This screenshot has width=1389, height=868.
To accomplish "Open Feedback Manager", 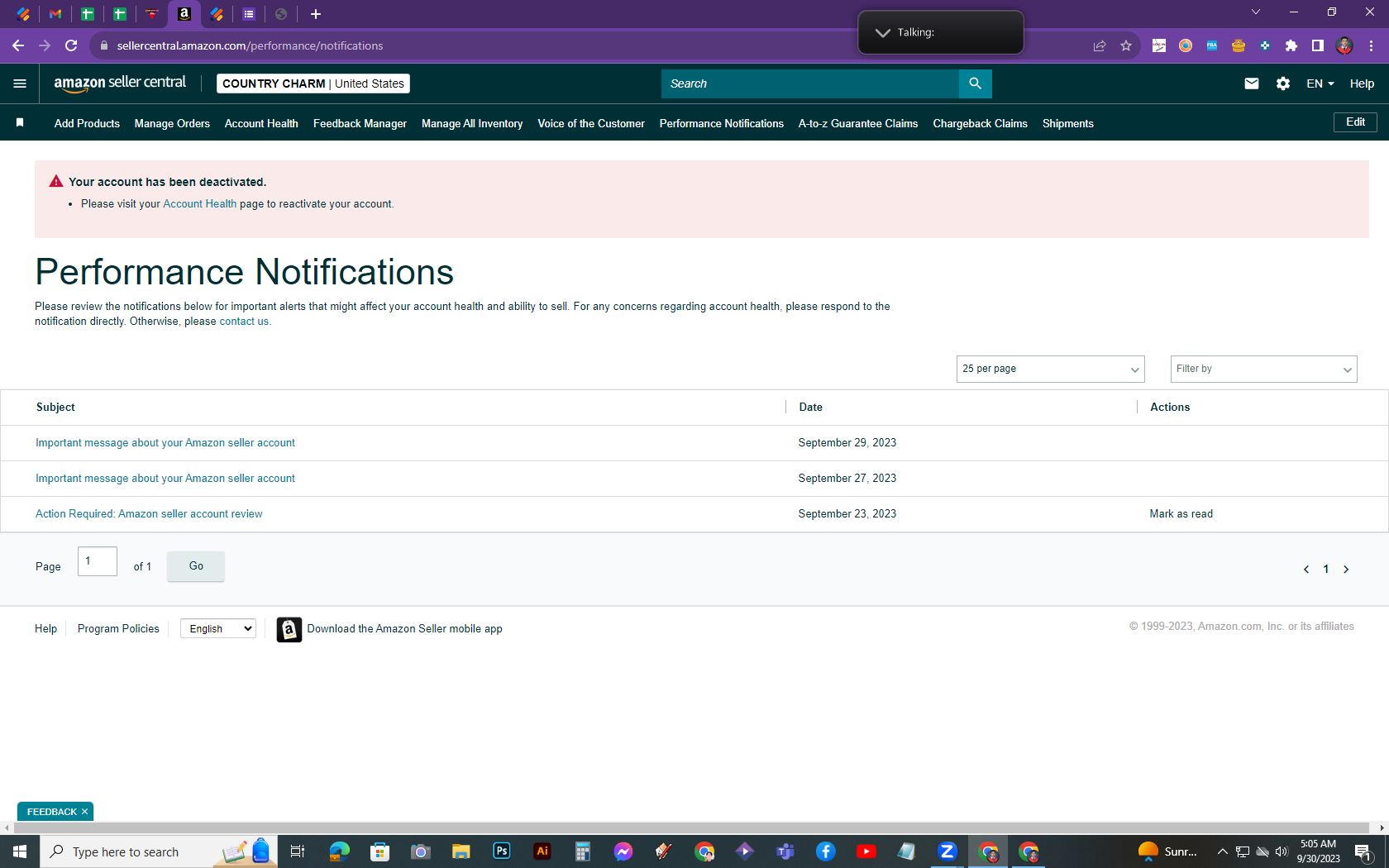I will pos(360,123).
